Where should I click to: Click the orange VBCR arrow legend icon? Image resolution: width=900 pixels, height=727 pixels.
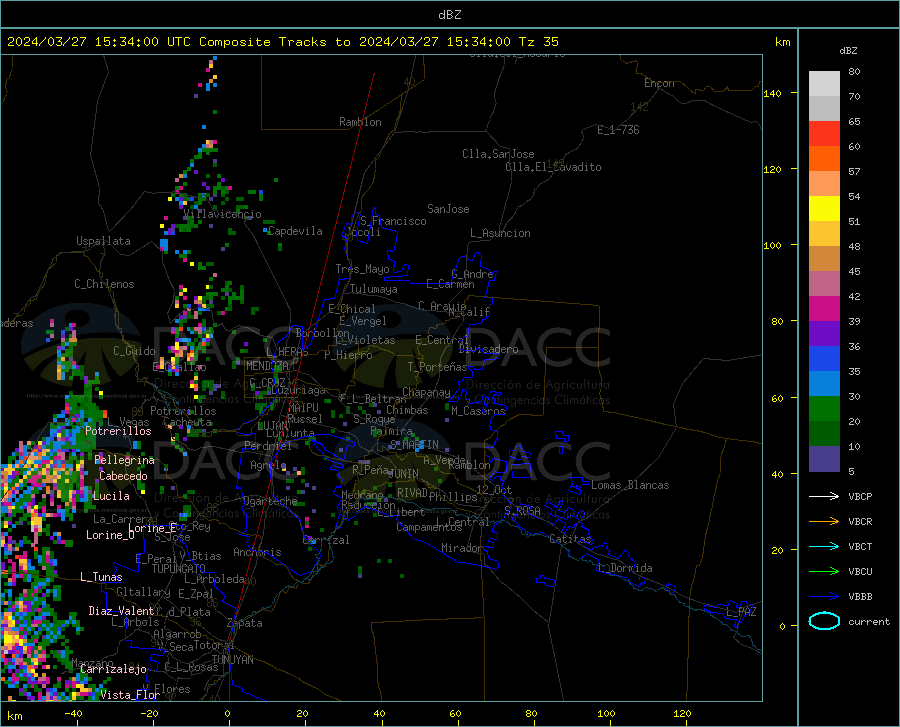point(824,522)
